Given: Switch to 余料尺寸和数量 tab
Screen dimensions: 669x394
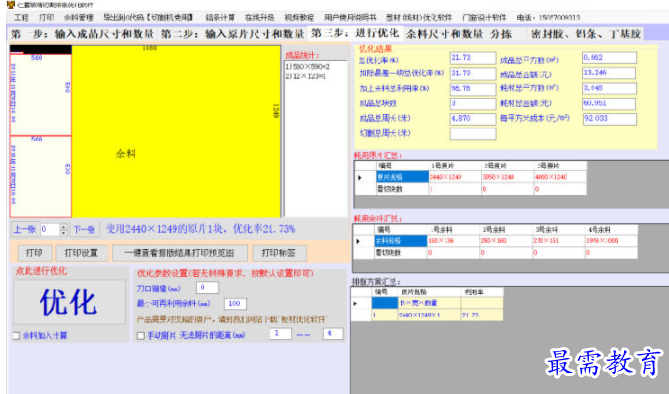Looking at the screenshot, I should click(444, 34).
